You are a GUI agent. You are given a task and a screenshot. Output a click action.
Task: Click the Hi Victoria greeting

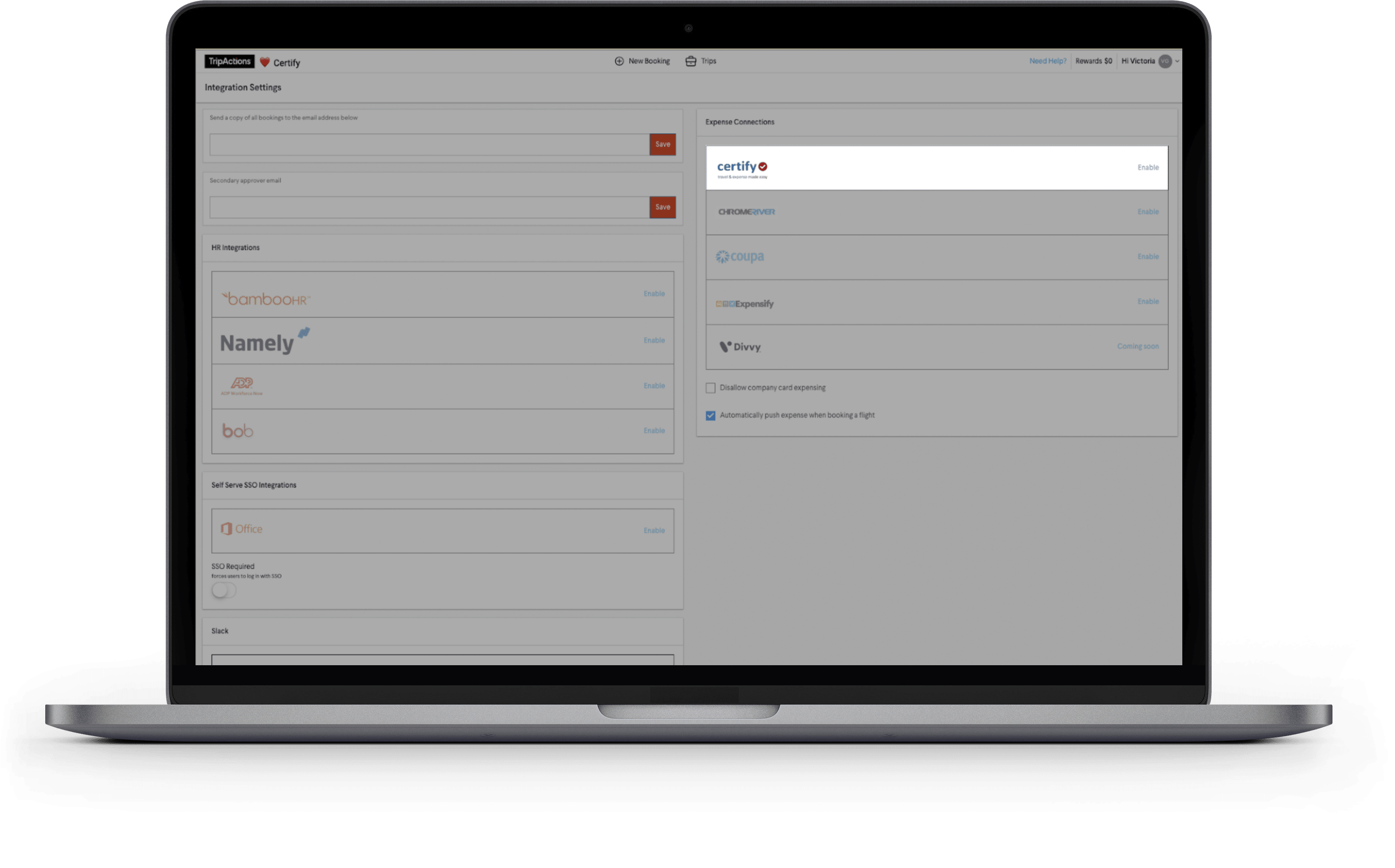click(1138, 61)
